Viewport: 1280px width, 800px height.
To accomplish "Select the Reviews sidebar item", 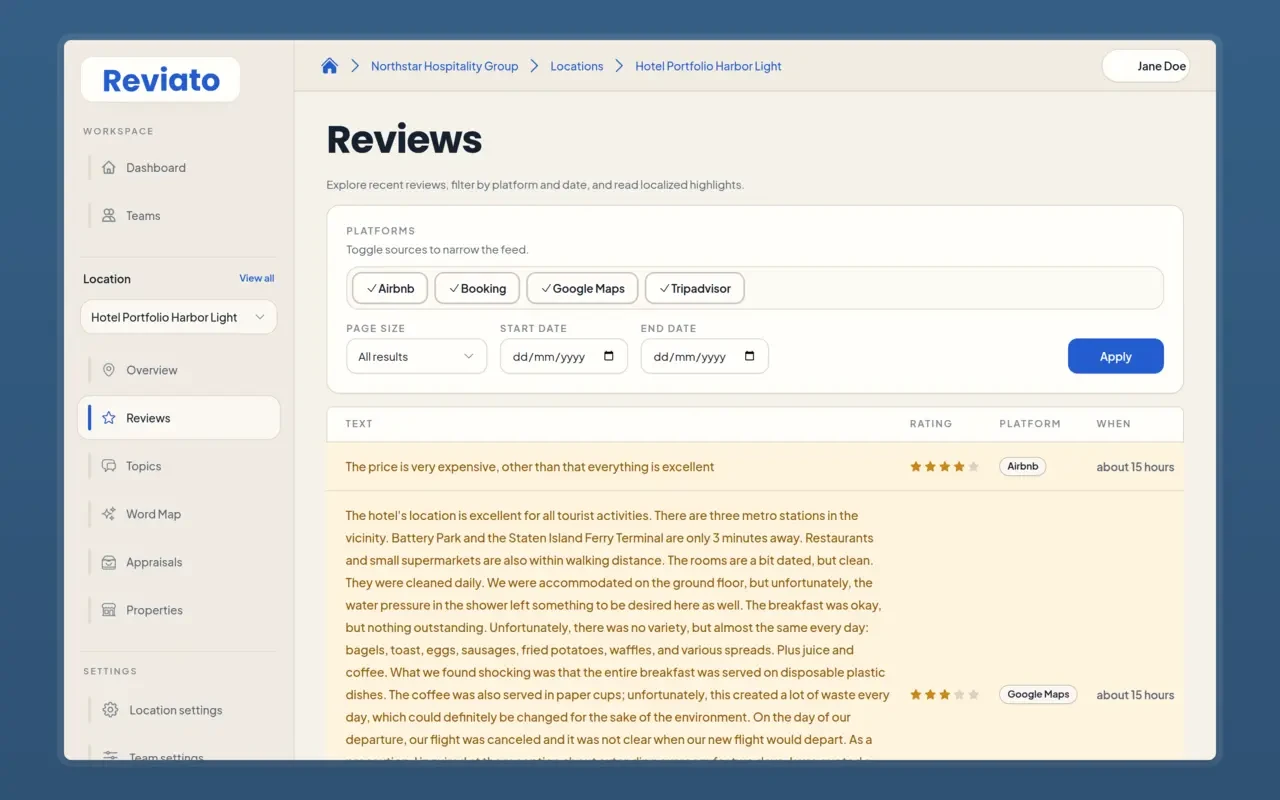I will click(179, 418).
